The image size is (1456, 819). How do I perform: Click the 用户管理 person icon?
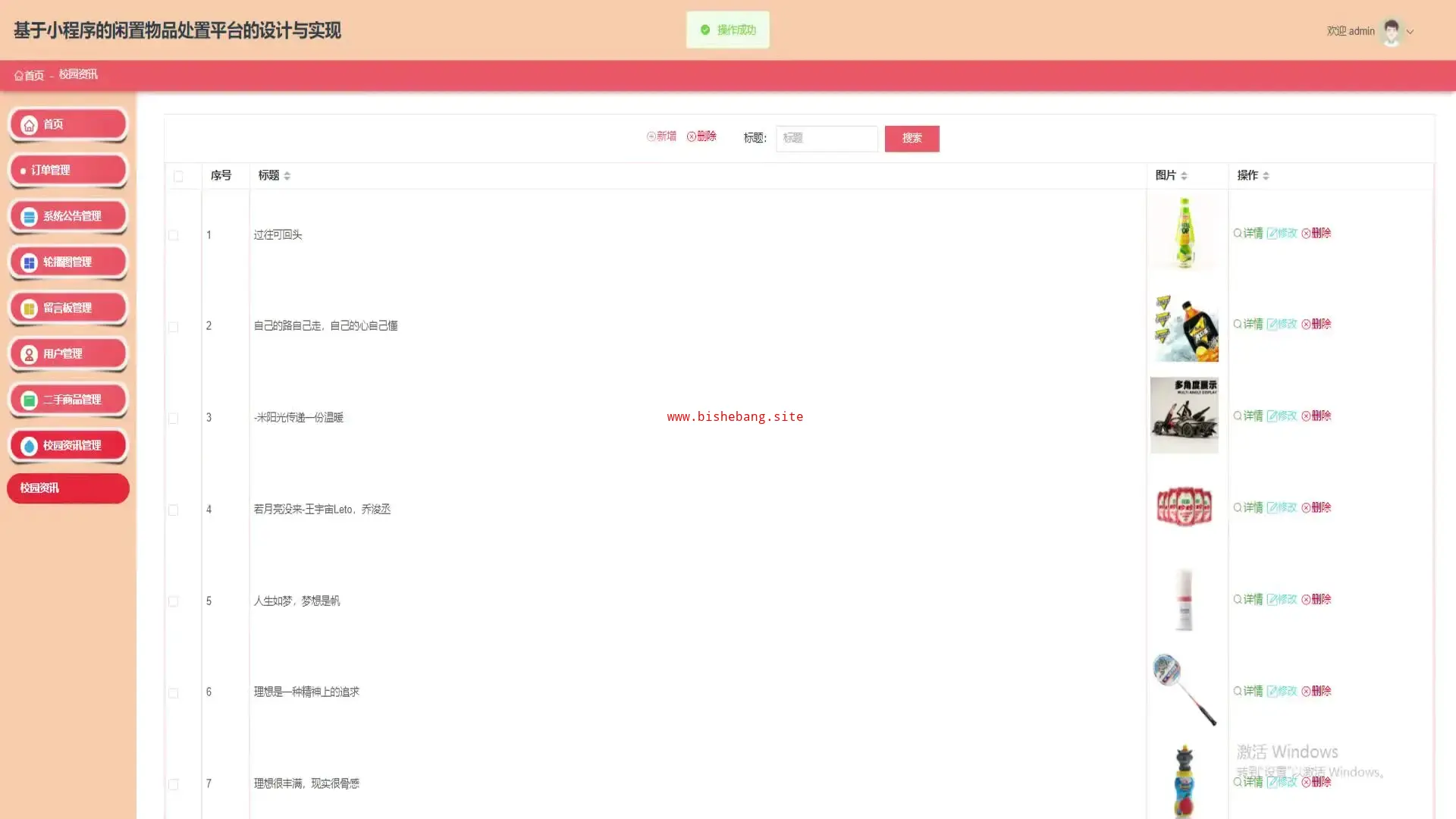point(29,354)
